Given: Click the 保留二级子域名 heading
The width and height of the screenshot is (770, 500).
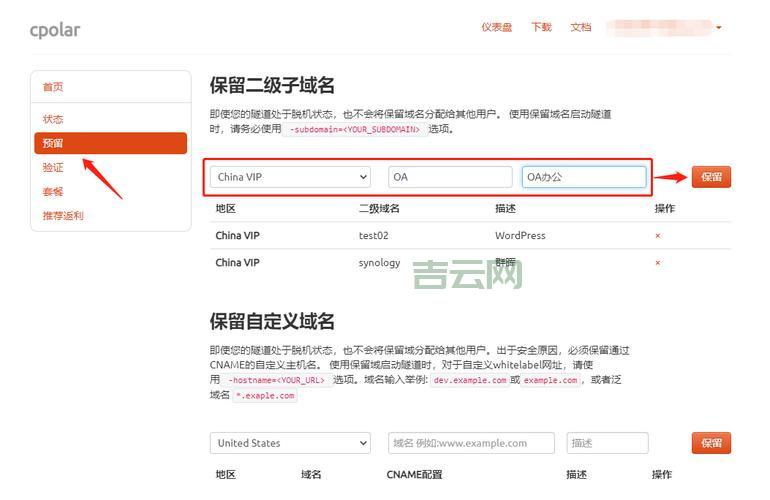Looking at the screenshot, I should [x=272, y=85].
